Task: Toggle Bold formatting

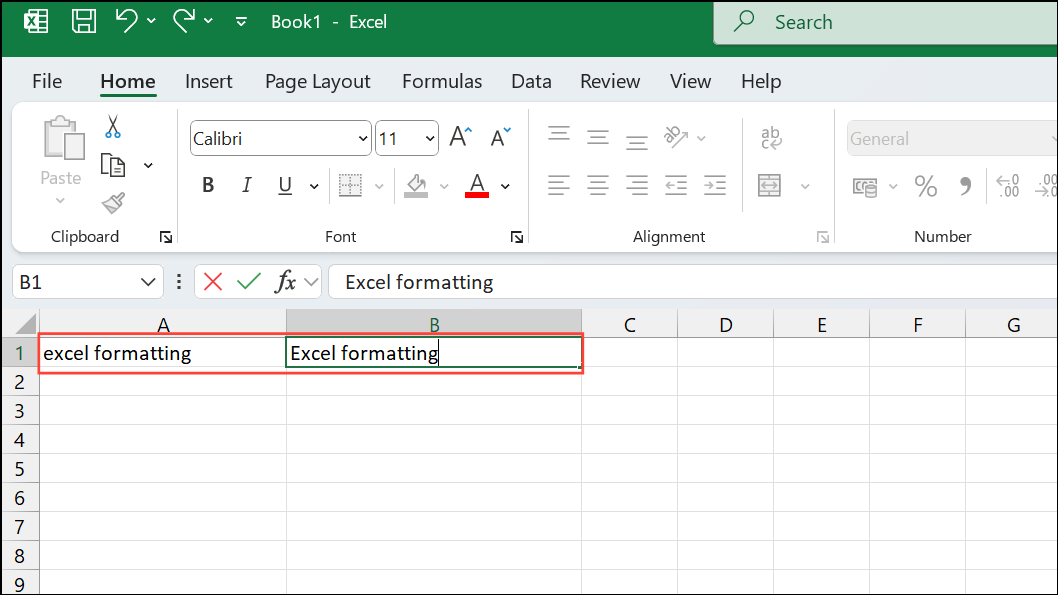Action: pyautogui.click(x=208, y=186)
